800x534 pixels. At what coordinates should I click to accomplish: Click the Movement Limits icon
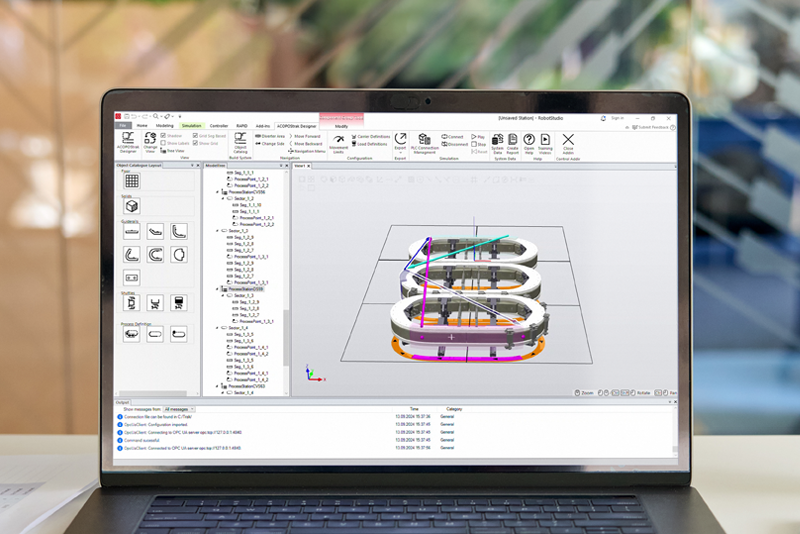pos(338,141)
